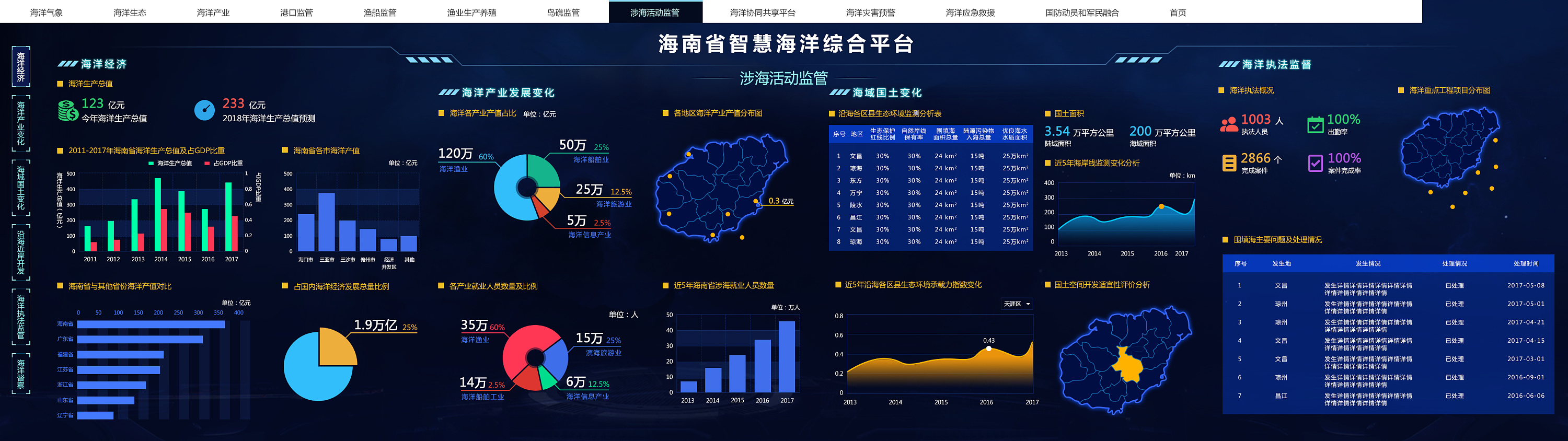Click the 2014 green bar in the GDP chart
This screenshot has width=1568, height=441.
[158, 215]
